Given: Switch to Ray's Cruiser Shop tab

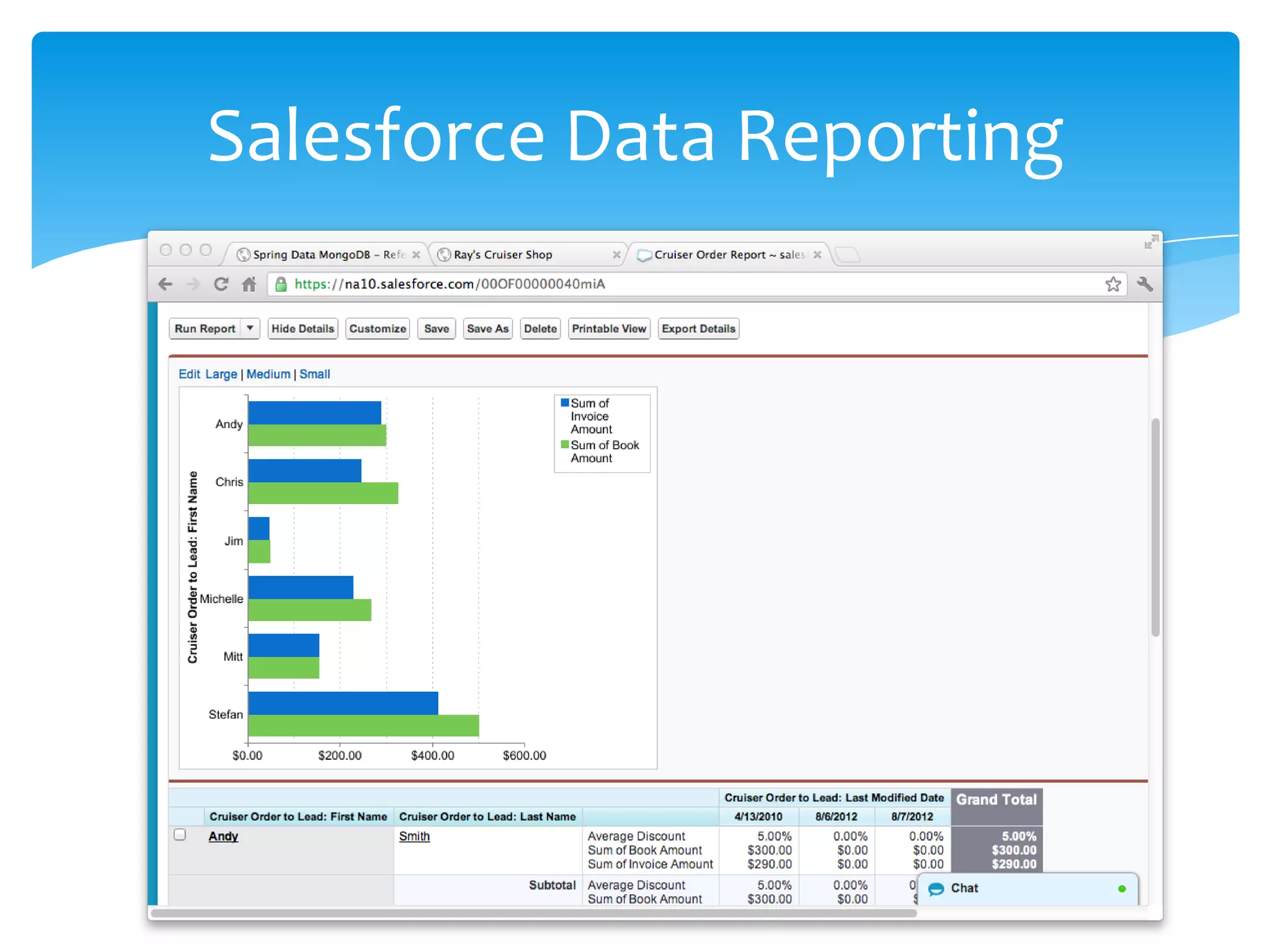Looking at the screenshot, I should (x=527, y=255).
